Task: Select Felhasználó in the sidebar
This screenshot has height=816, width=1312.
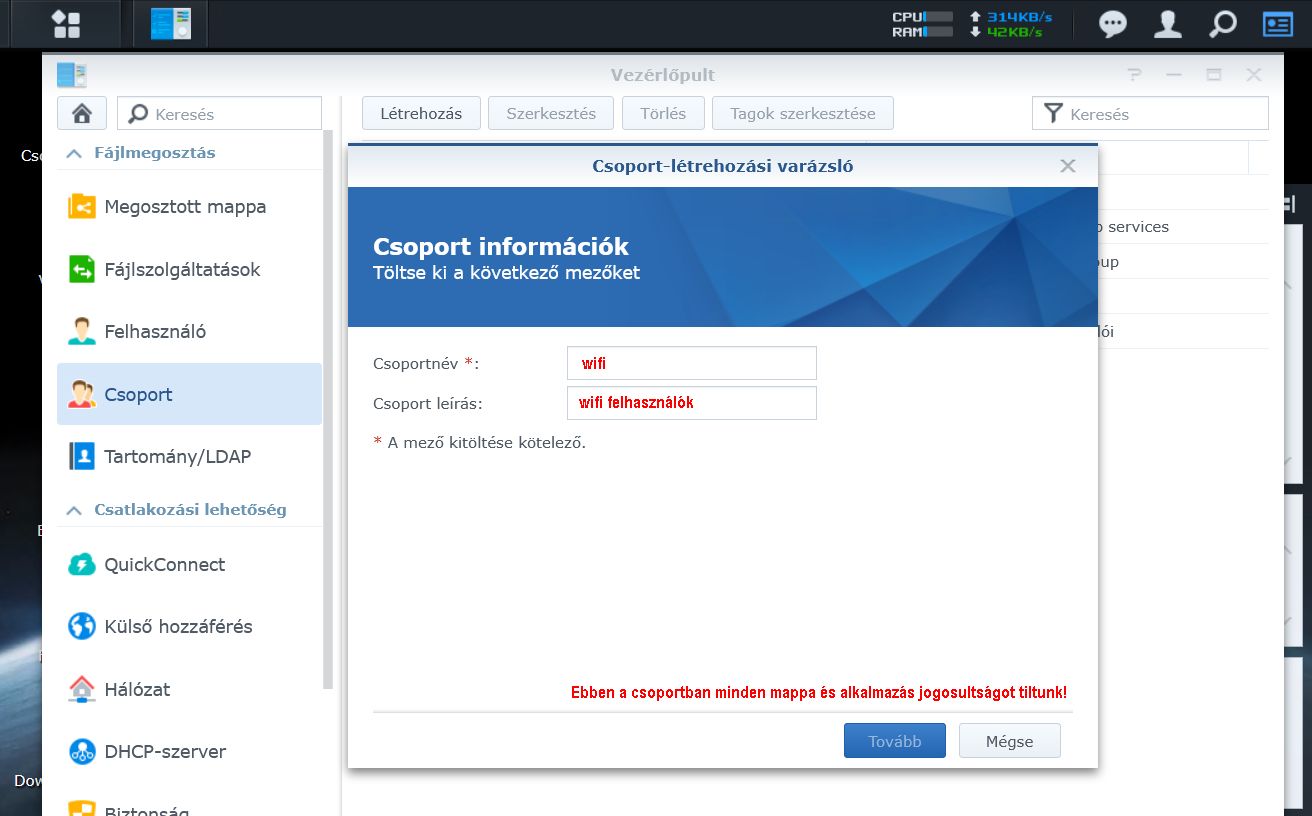Action: [x=155, y=332]
